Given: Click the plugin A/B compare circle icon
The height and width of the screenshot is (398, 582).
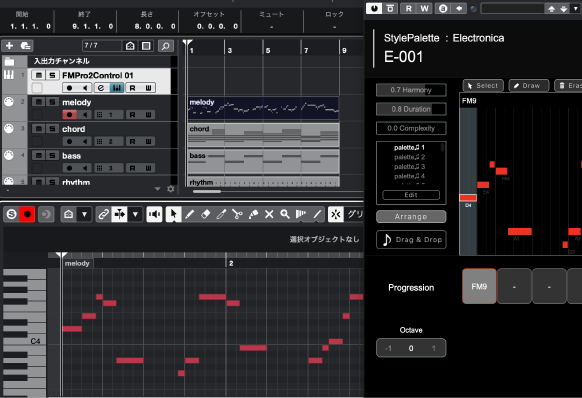Looking at the screenshot, I should 443,8.
